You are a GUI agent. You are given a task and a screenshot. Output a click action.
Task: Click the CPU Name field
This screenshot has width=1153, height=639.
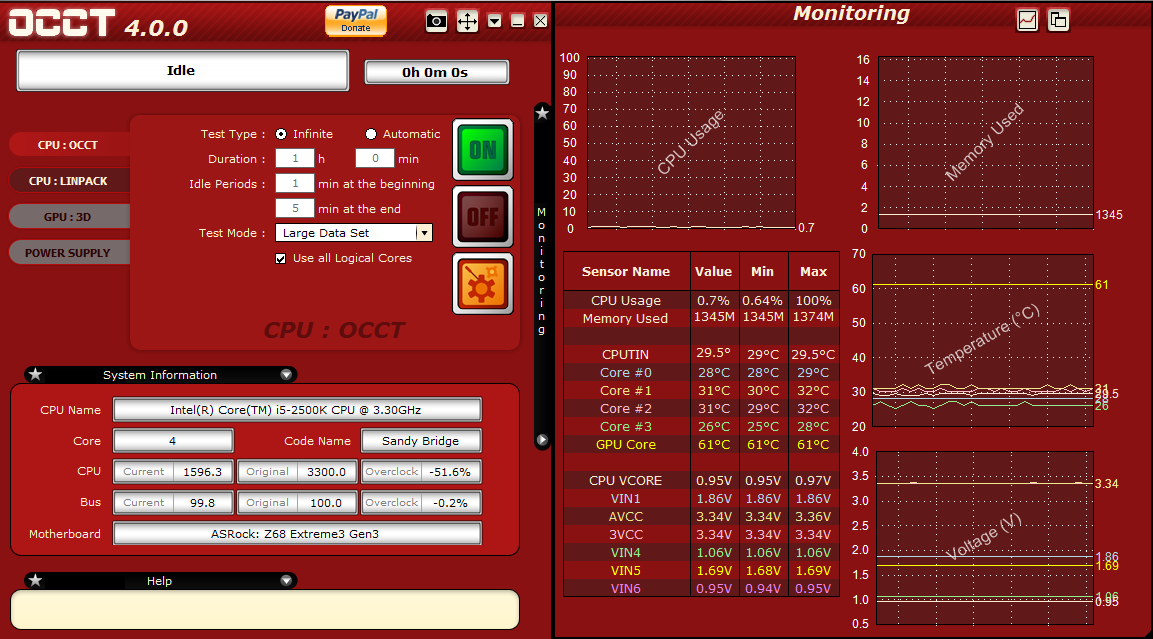click(x=297, y=410)
